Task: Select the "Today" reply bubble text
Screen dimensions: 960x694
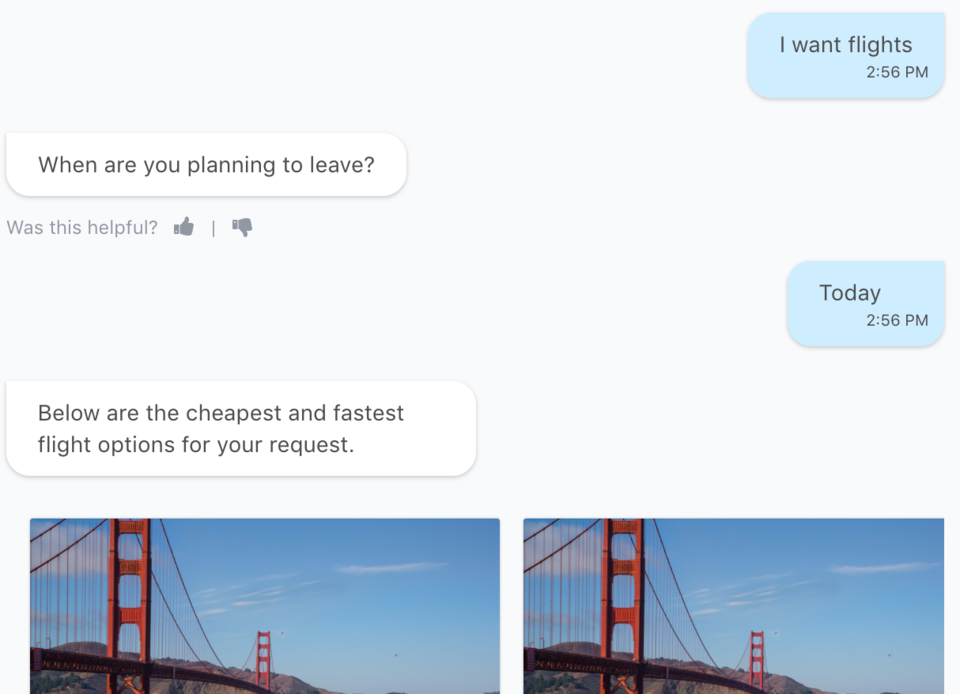Action: click(x=850, y=293)
